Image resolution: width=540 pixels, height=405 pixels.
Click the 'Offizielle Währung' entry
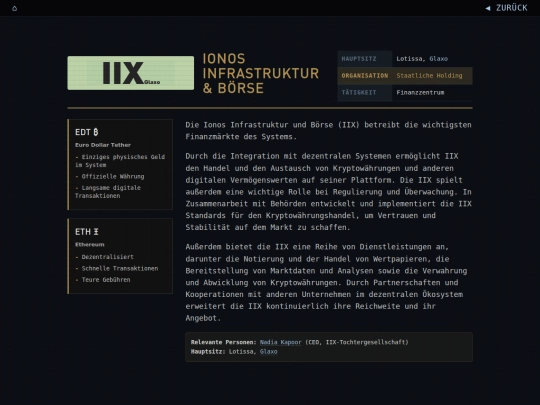tap(110, 176)
